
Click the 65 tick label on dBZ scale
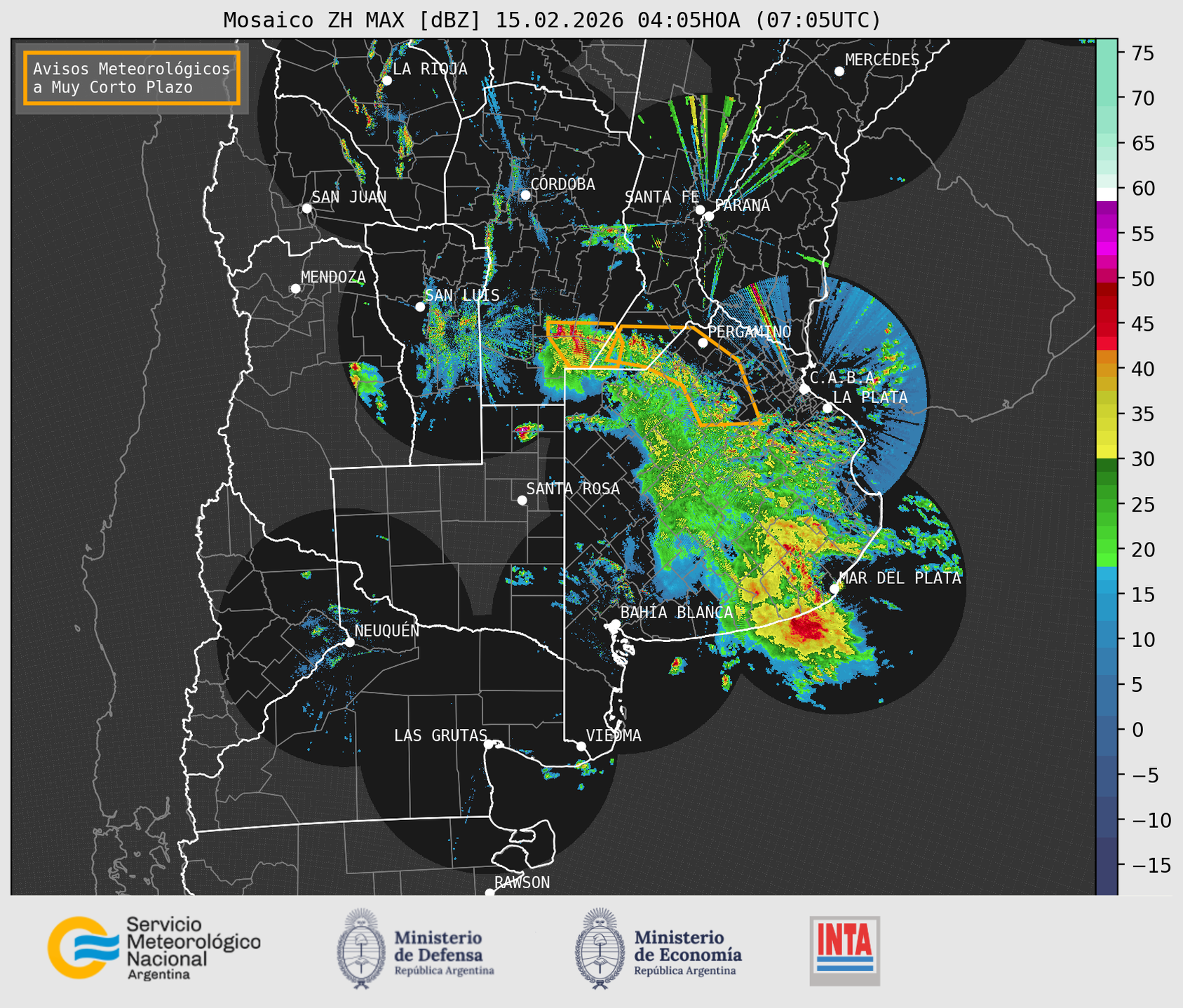[x=1142, y=144]
